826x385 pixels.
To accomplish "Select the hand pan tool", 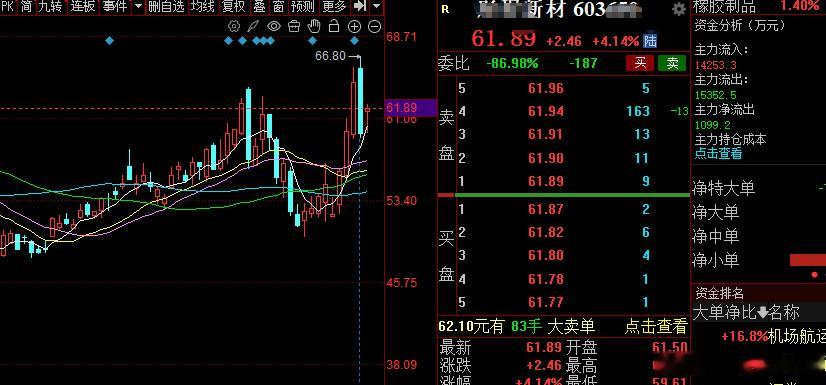I will tap(314, 26).
